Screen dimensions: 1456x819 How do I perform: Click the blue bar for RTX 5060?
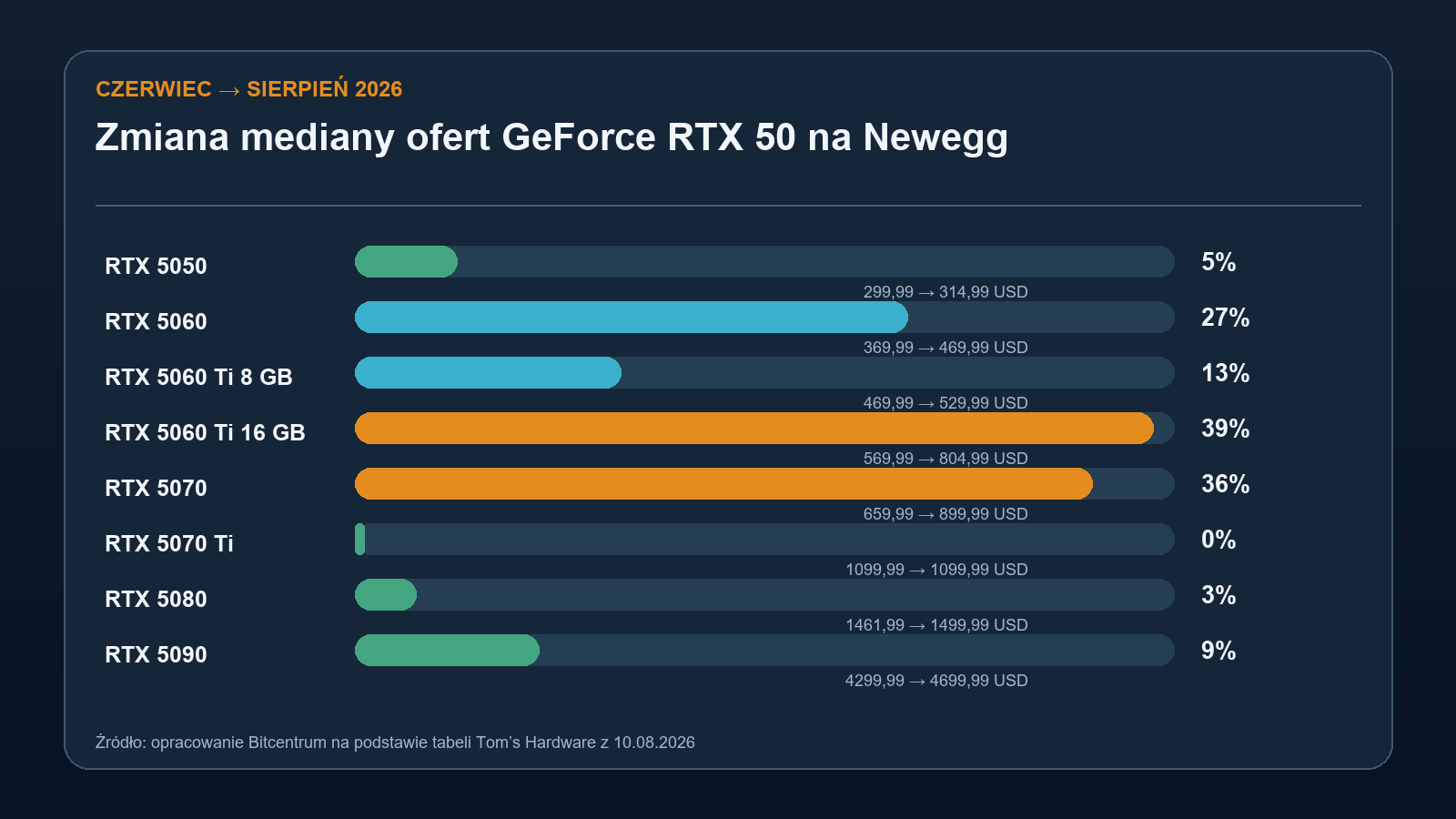point(632,317)
